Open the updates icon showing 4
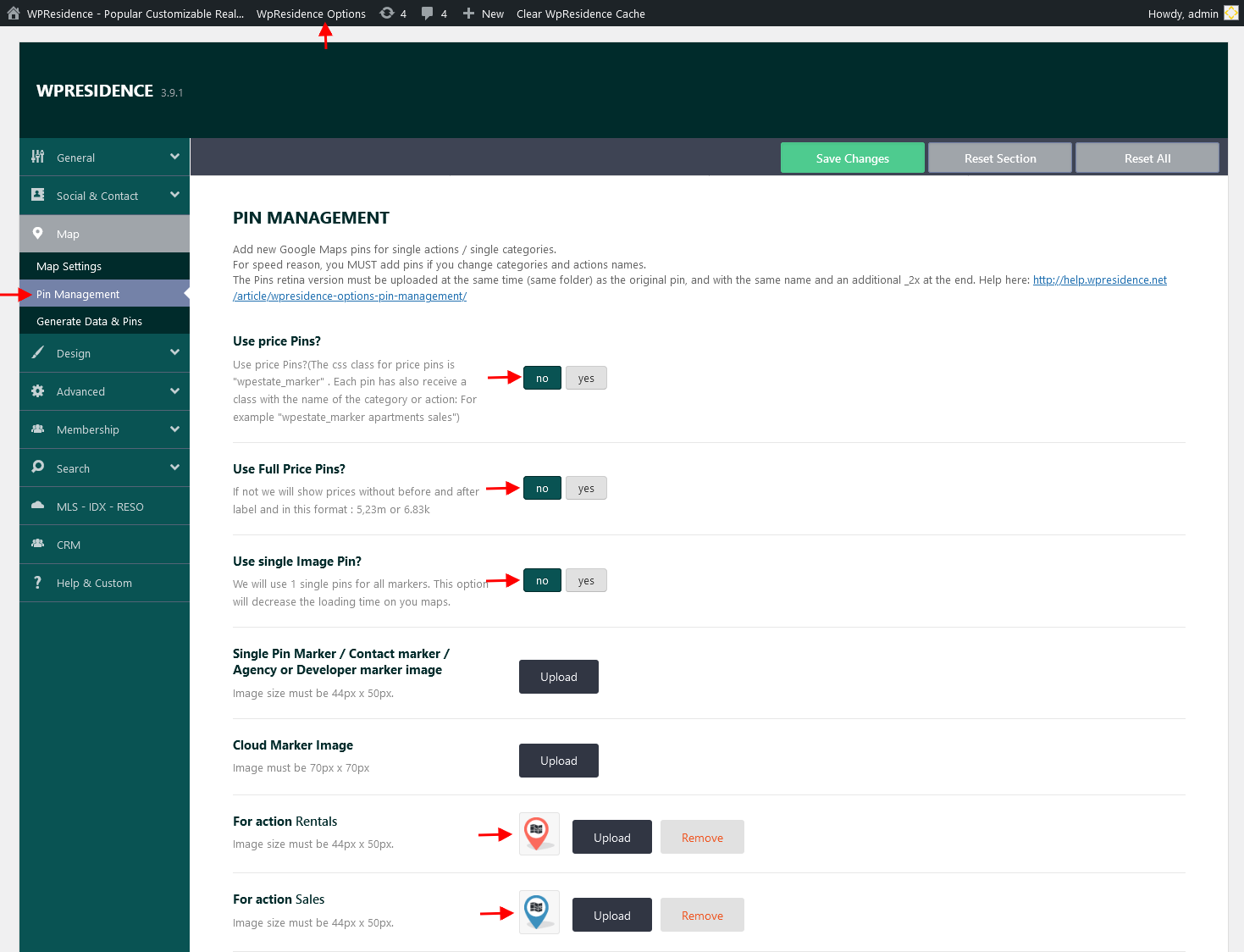 387,14
